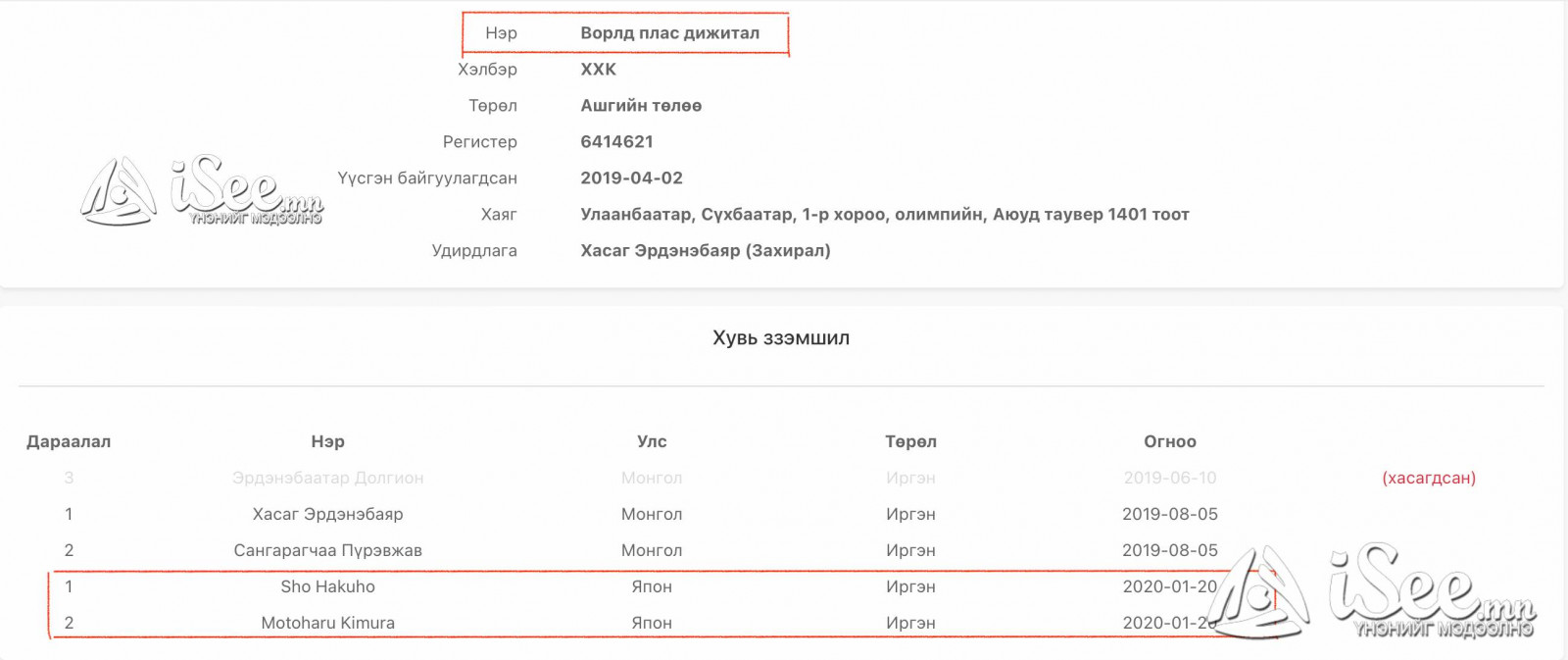Select shareholder 'Эрдэнэбаатар Долгион' greyed row
The width and height of the screenshot is (1568, 660).
coord(327,479)
